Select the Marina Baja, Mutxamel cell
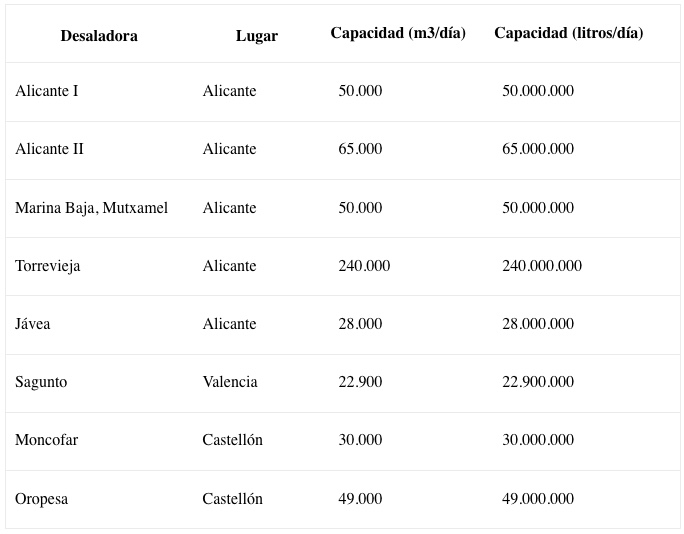This screenshot has height=534, width=684. tap(91, 208)
